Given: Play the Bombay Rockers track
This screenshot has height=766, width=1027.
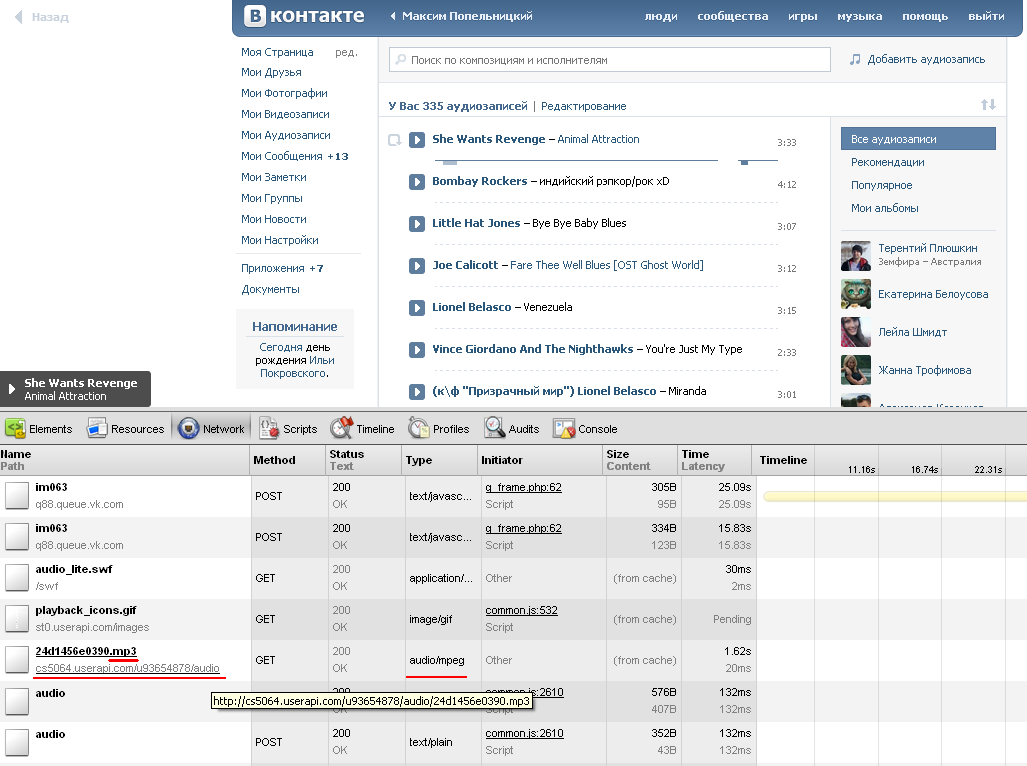Looking at the screenshot, I should point(417,181).
